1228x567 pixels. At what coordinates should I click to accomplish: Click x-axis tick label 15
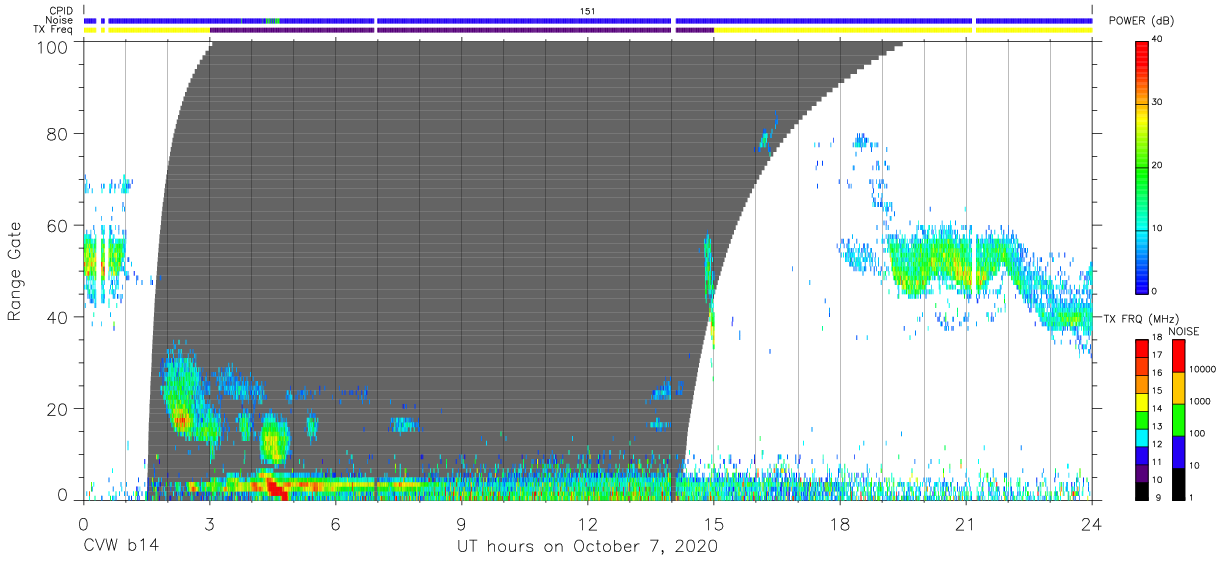(x=714, y=523)
